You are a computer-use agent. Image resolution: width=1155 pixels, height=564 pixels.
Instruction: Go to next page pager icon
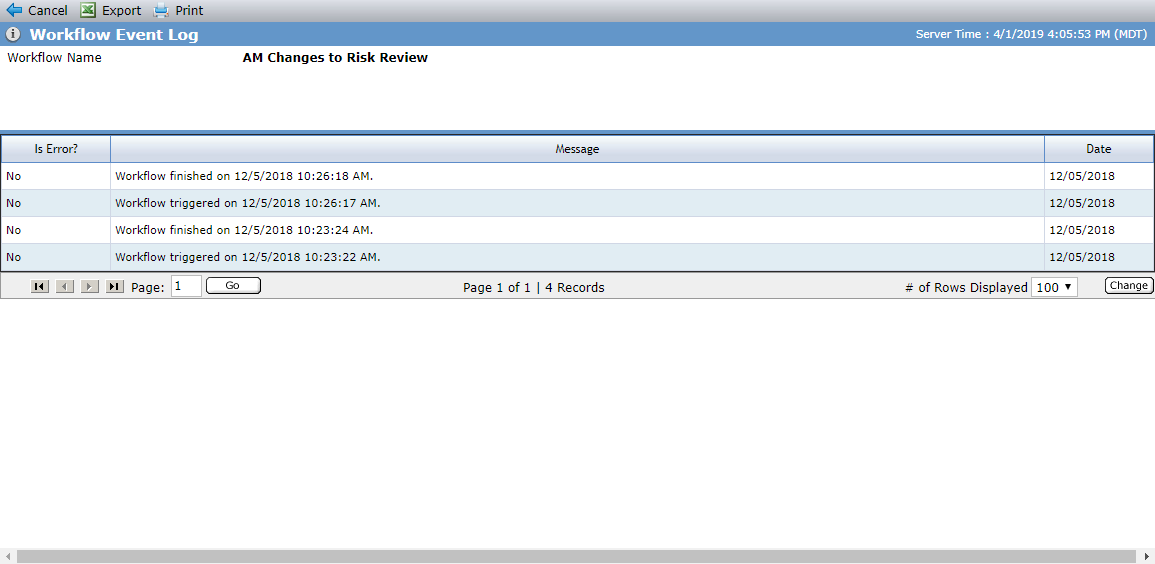coord(90,286)
